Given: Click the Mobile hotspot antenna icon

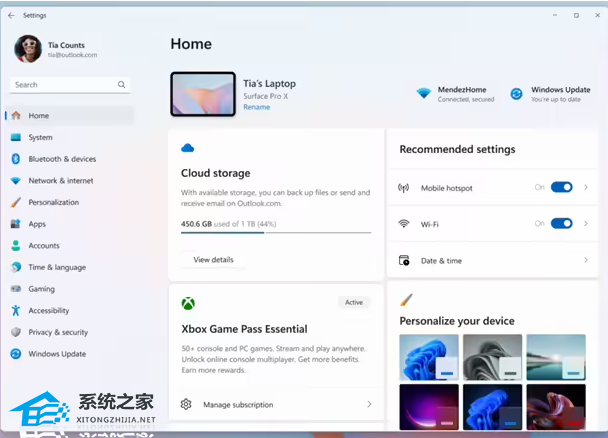Looking at the screenshot, I should pos(404,188).
